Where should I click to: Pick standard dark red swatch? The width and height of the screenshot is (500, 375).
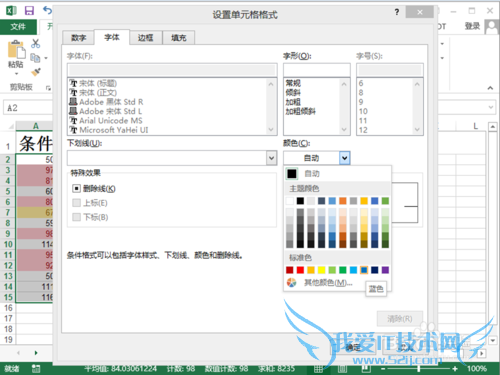(x=290, y=270)
